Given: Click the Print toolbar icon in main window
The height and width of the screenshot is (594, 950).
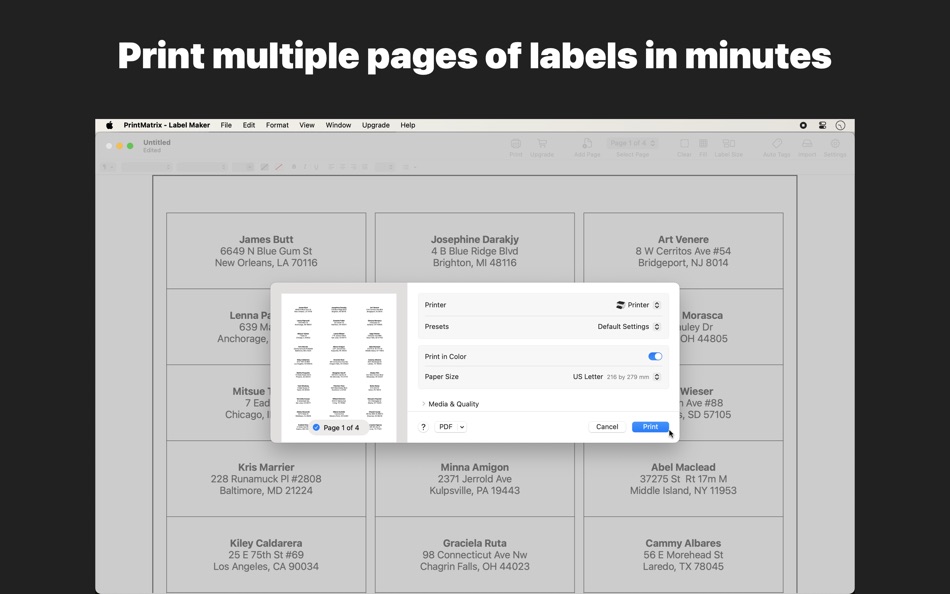Looking at the screenshot, I should [x=516, y=144].
